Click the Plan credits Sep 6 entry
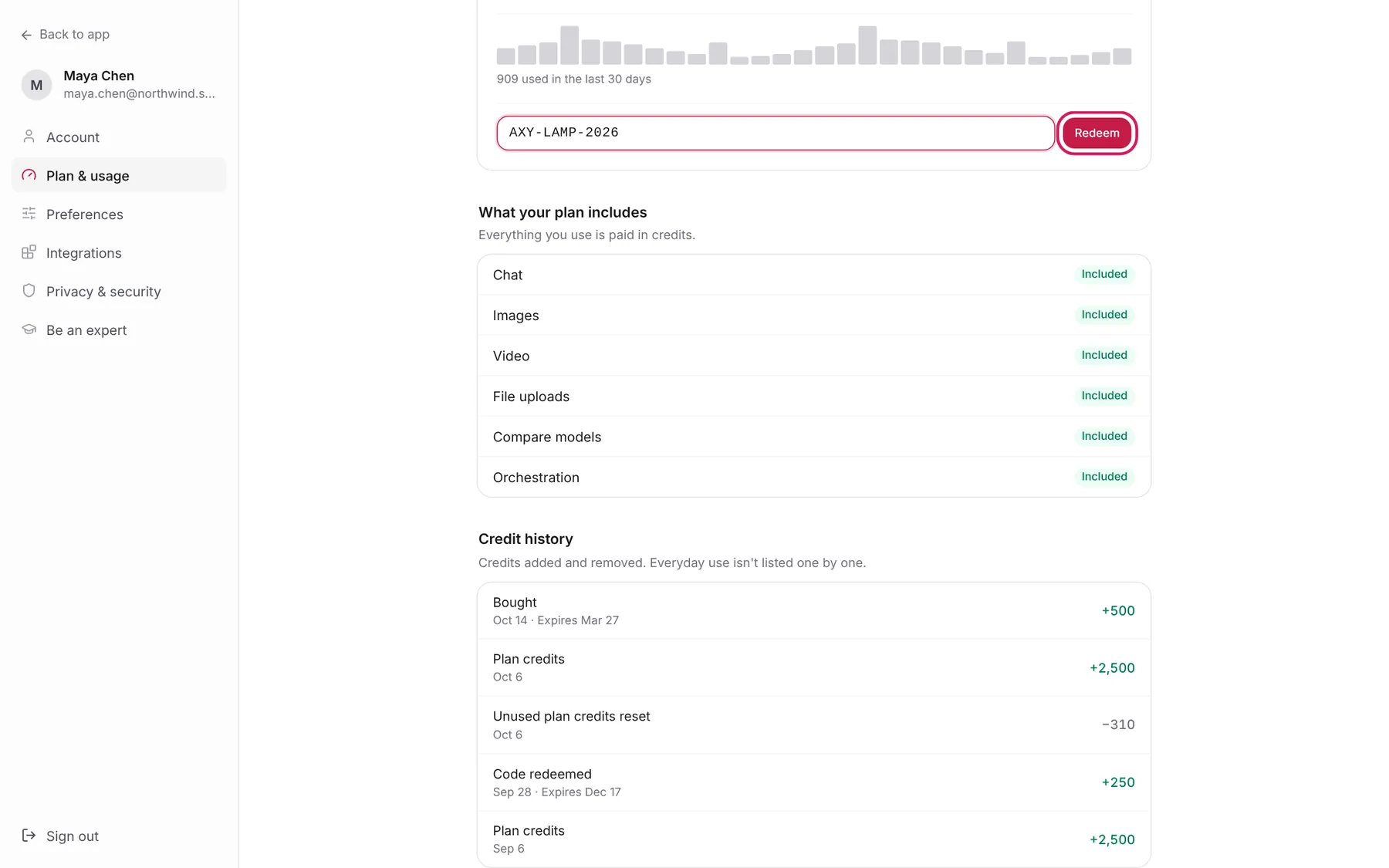1389x868 pixels. [813, 839]
